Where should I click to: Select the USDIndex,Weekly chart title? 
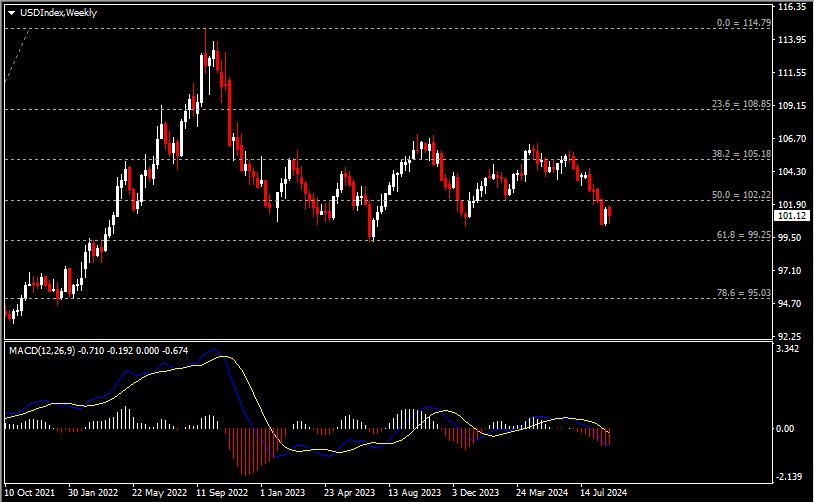[58, 12]
